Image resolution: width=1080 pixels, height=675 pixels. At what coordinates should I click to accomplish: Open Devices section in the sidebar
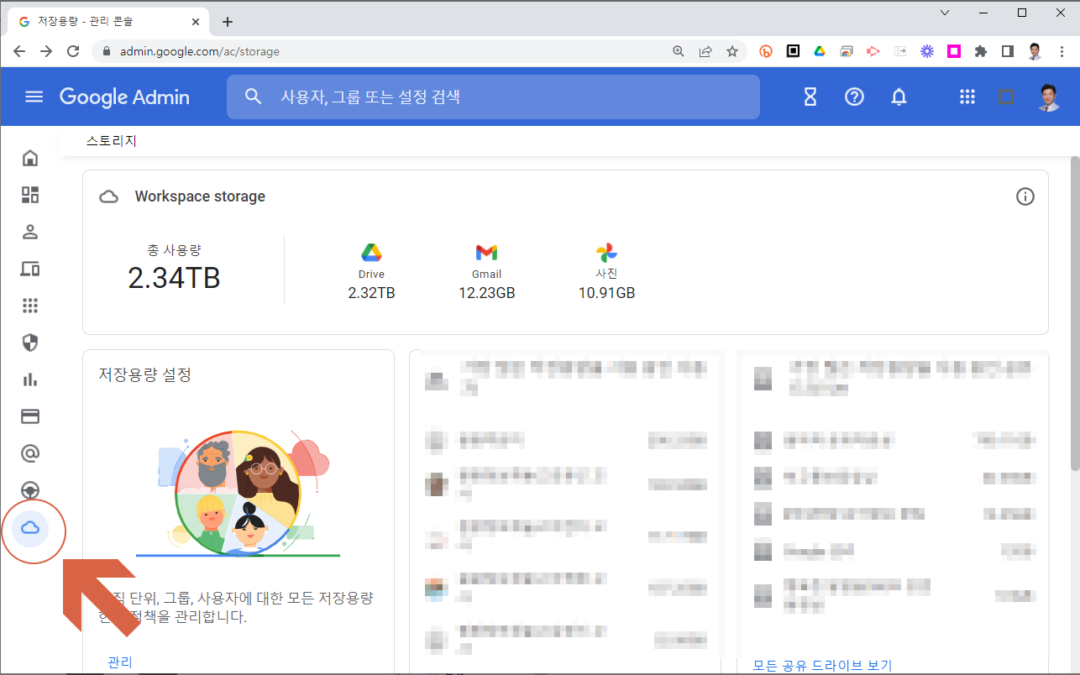point(30,269)
